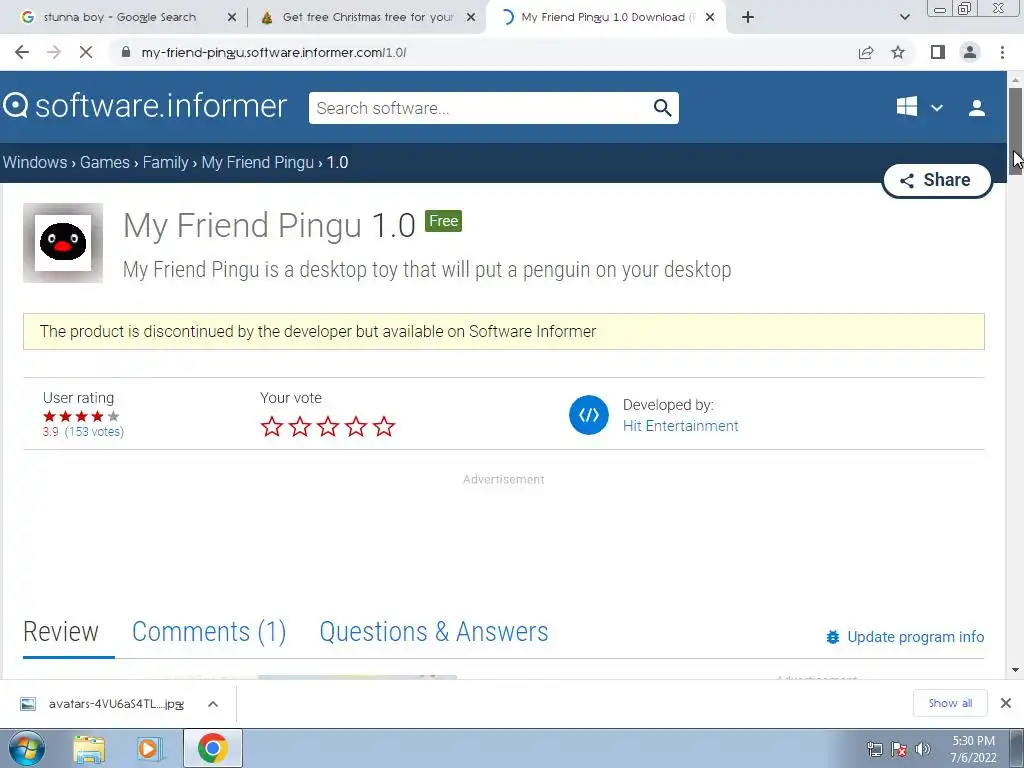1024x768 pixels.
Task: Click the Windows breadcrumb link
Action: tap(35, 162)
